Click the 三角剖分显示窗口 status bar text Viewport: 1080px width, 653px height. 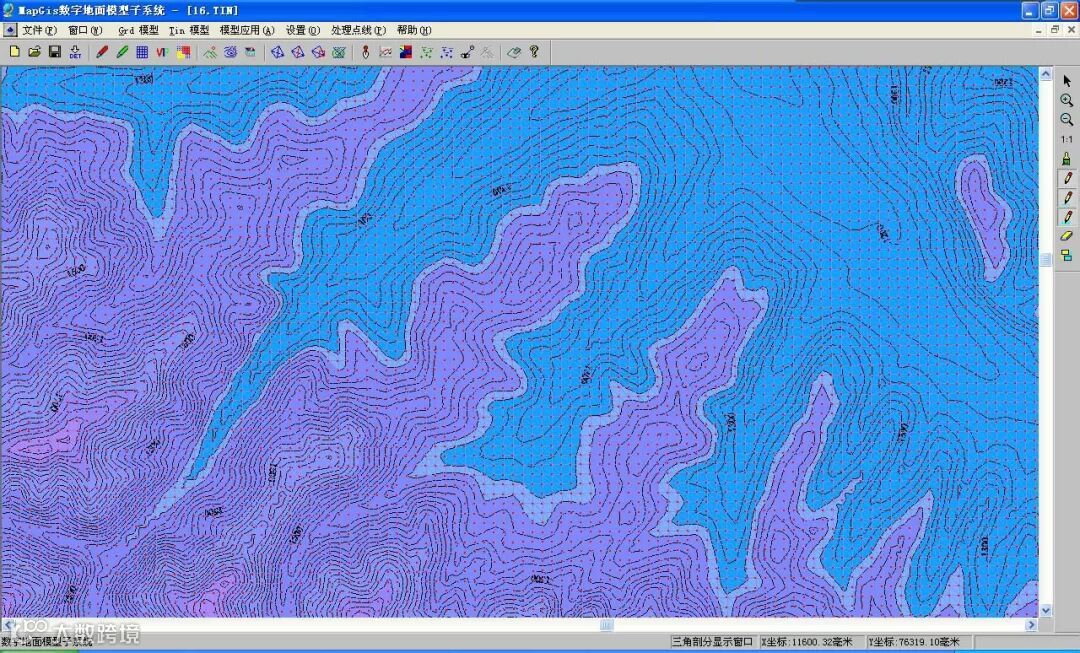click(713, 642)
